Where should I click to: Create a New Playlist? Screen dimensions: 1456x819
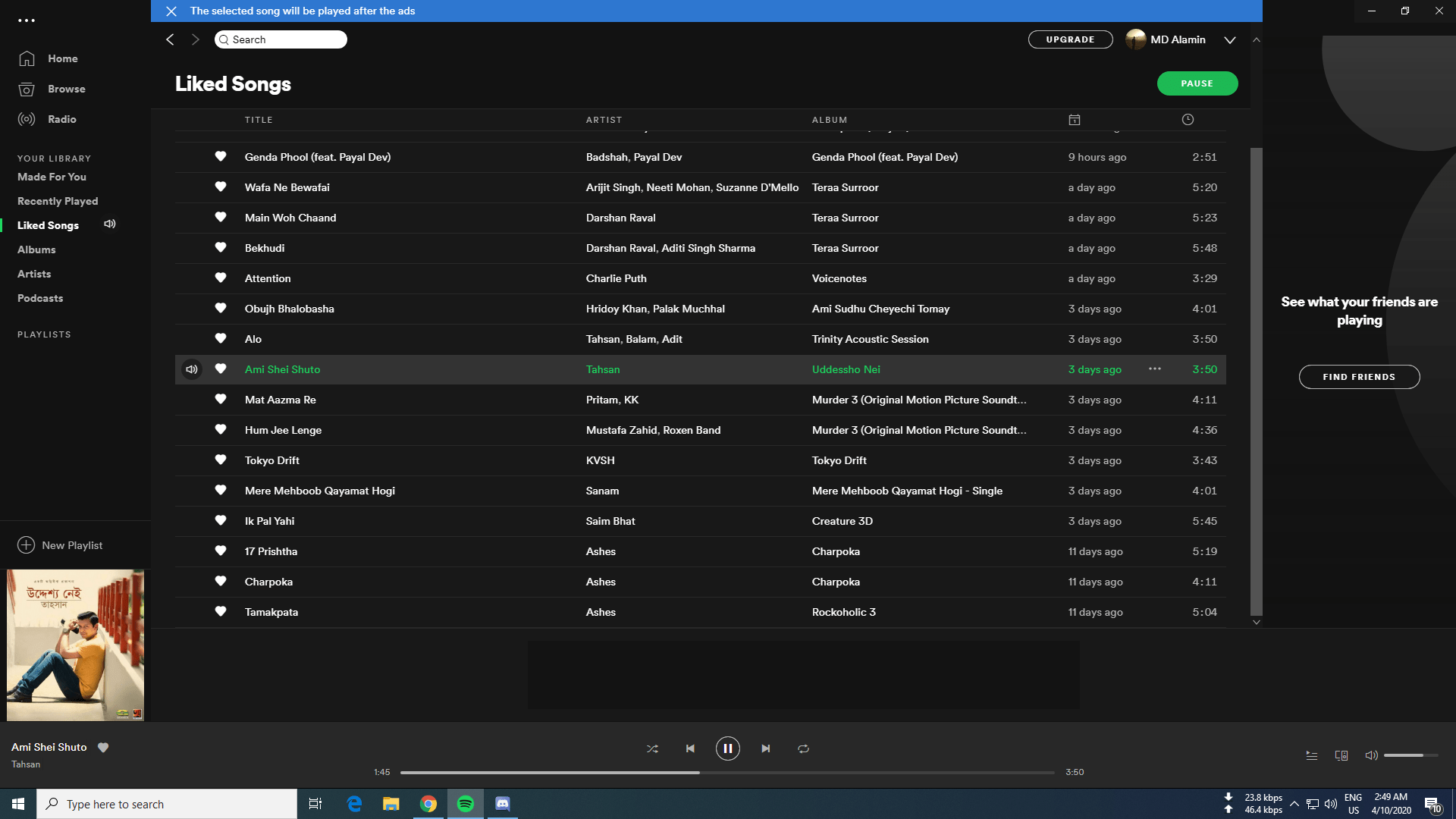click(60, 545)
